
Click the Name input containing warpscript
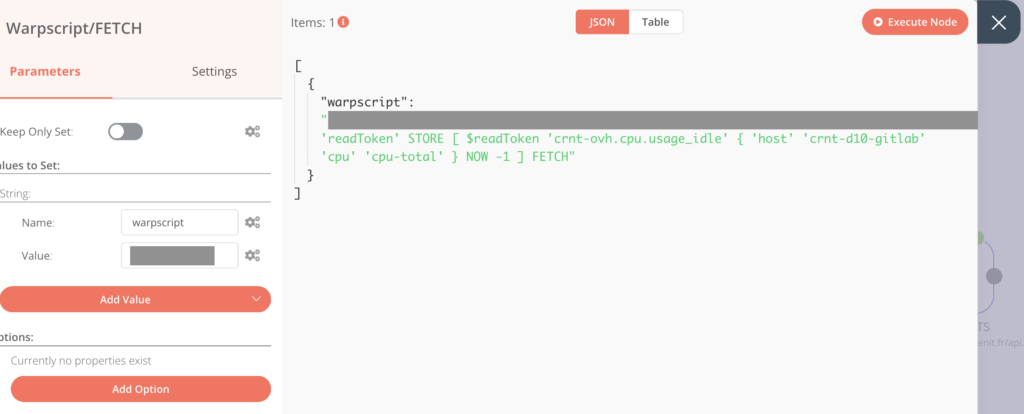179,222
